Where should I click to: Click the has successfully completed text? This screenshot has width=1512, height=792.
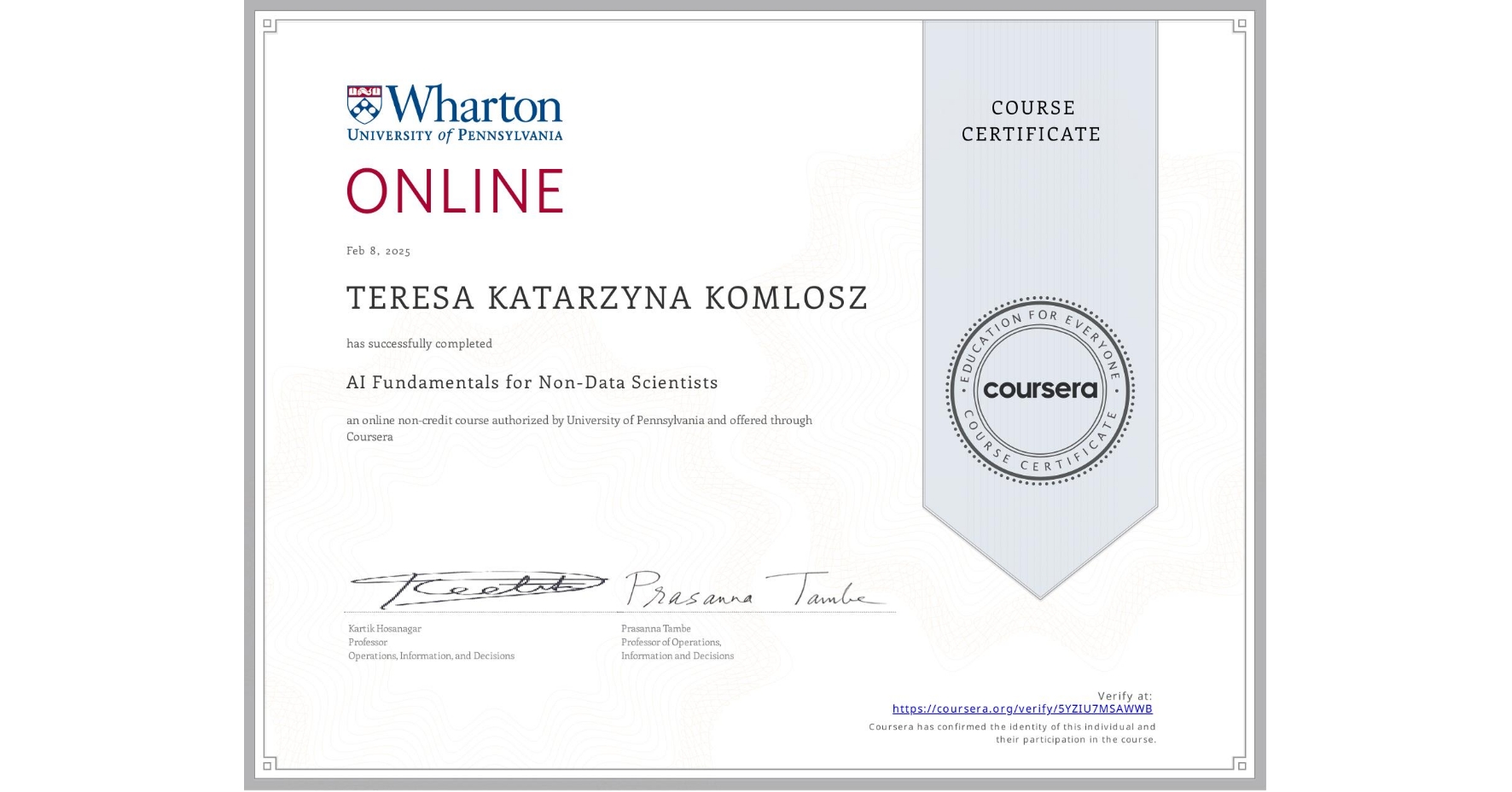point(419,342)
